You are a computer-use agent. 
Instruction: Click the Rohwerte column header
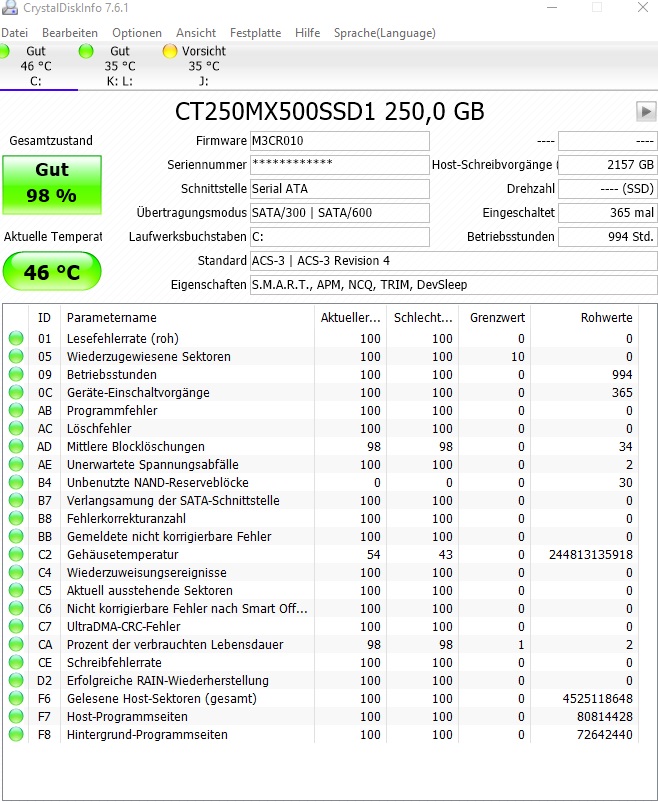click(584, 318)
